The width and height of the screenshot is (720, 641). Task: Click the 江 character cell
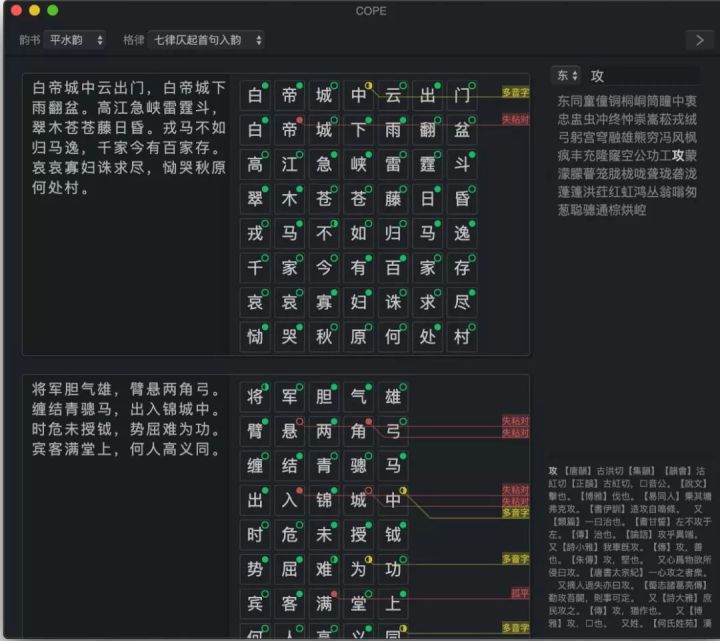click(x=290, y=164)
